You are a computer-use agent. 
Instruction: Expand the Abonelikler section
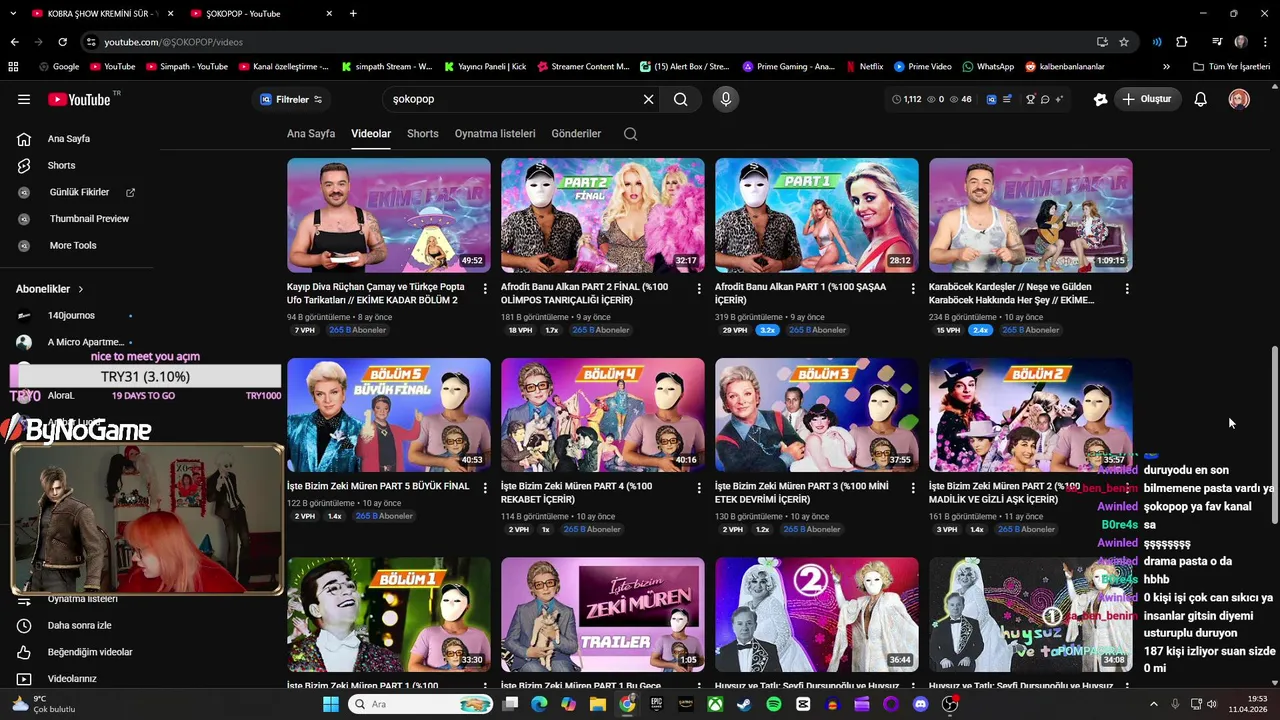pos(50,289)
